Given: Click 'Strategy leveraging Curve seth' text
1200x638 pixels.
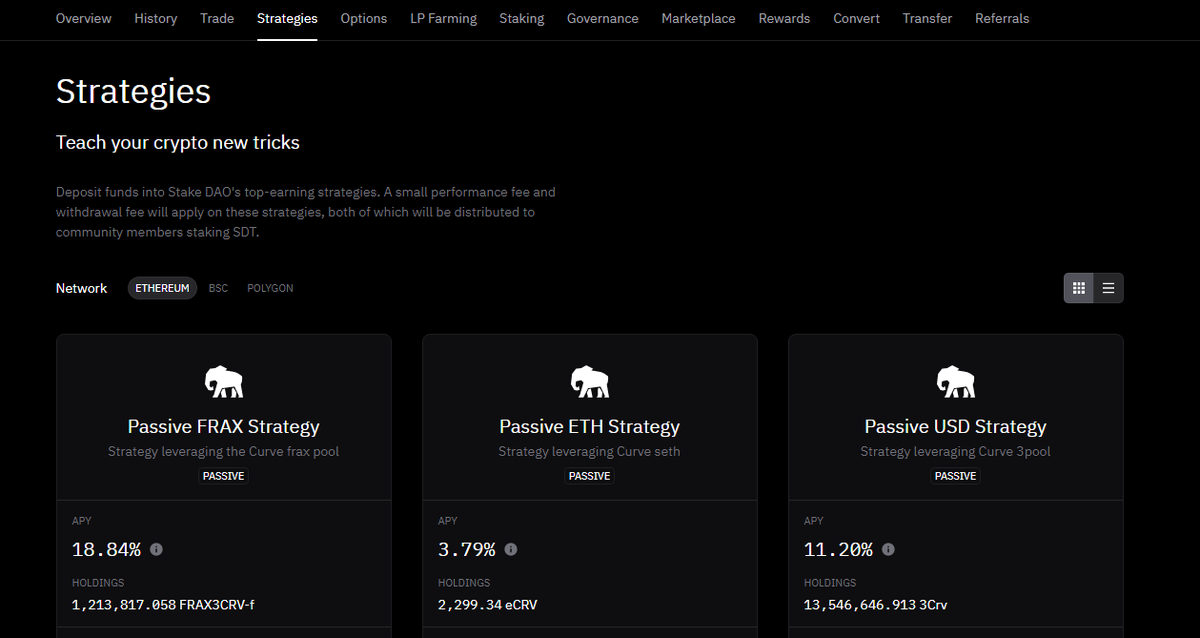Looking at the screenshot, I should coord(590,452).
